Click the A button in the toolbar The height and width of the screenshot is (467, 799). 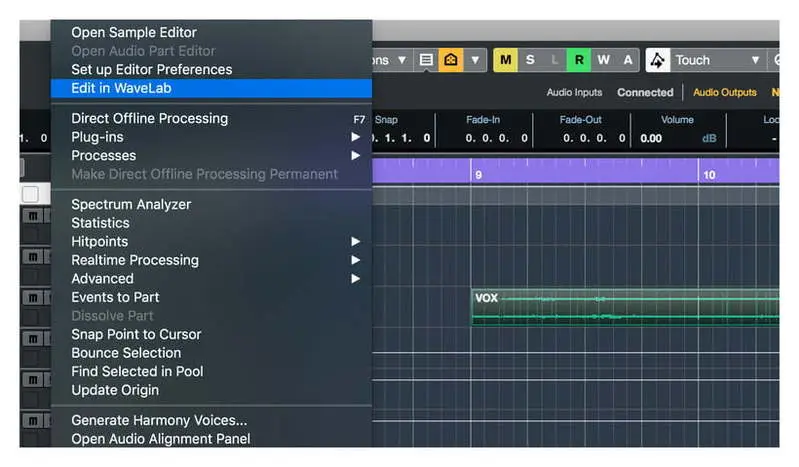627,60
